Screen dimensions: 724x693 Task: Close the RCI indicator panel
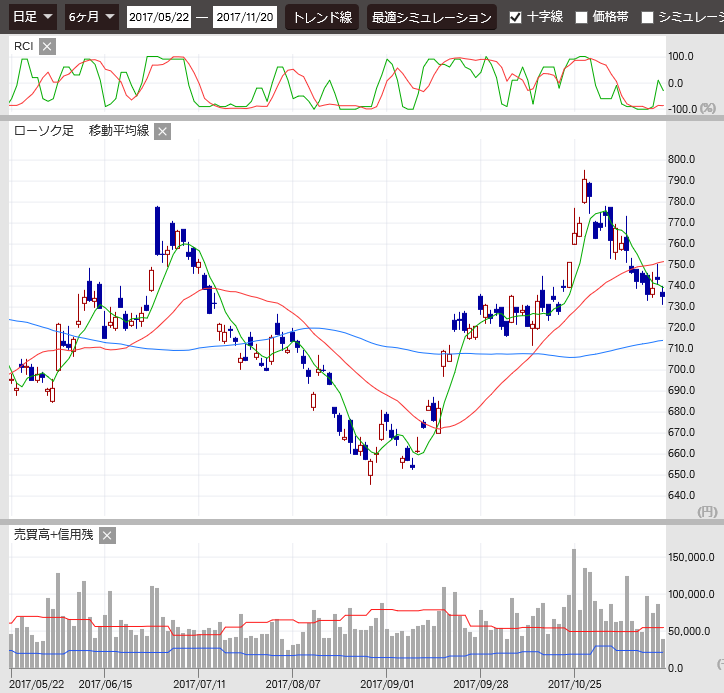(x=48, y=46)
